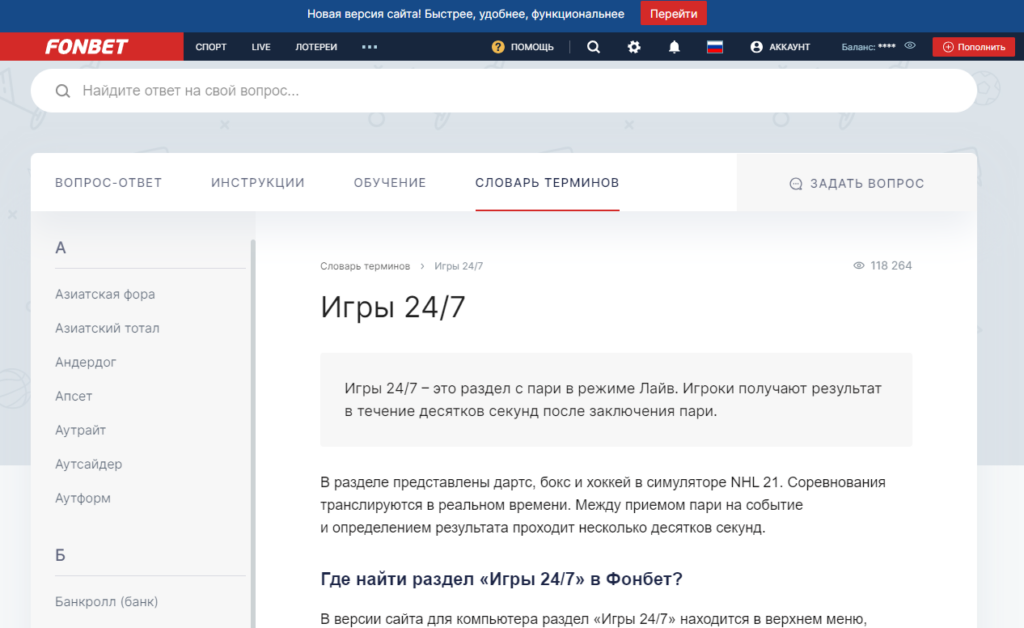Expand more menu with three dots

click(x=370, y=47)
